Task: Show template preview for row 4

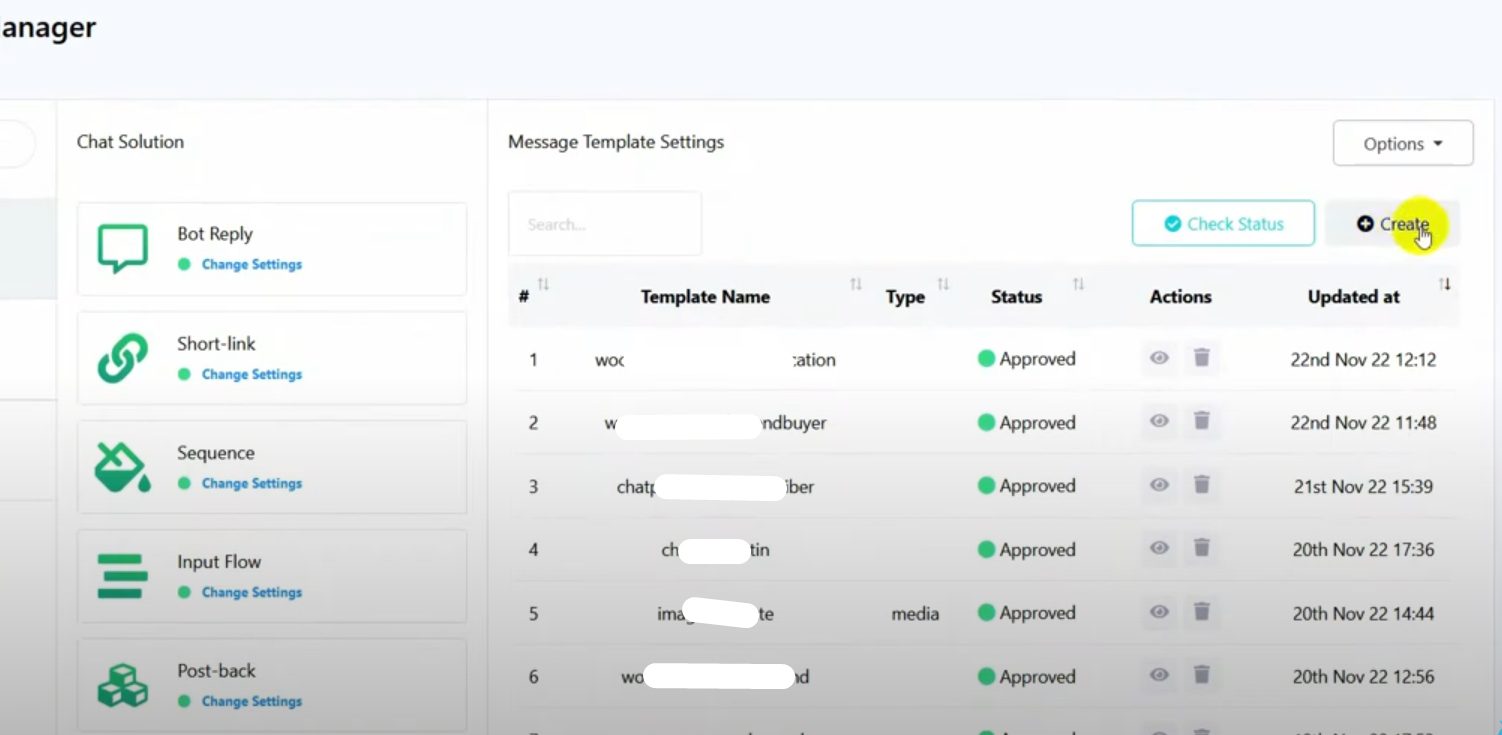Action: point(1159,549)
